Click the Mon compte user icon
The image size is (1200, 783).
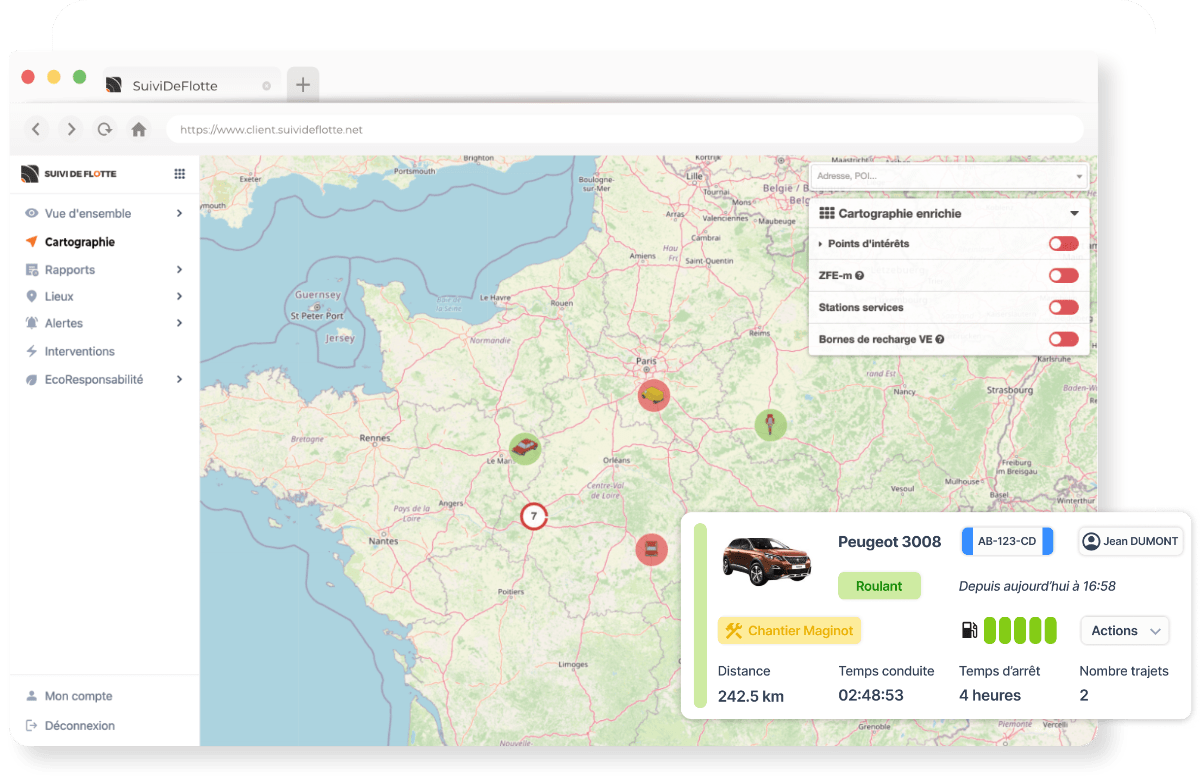click(32, 696)
